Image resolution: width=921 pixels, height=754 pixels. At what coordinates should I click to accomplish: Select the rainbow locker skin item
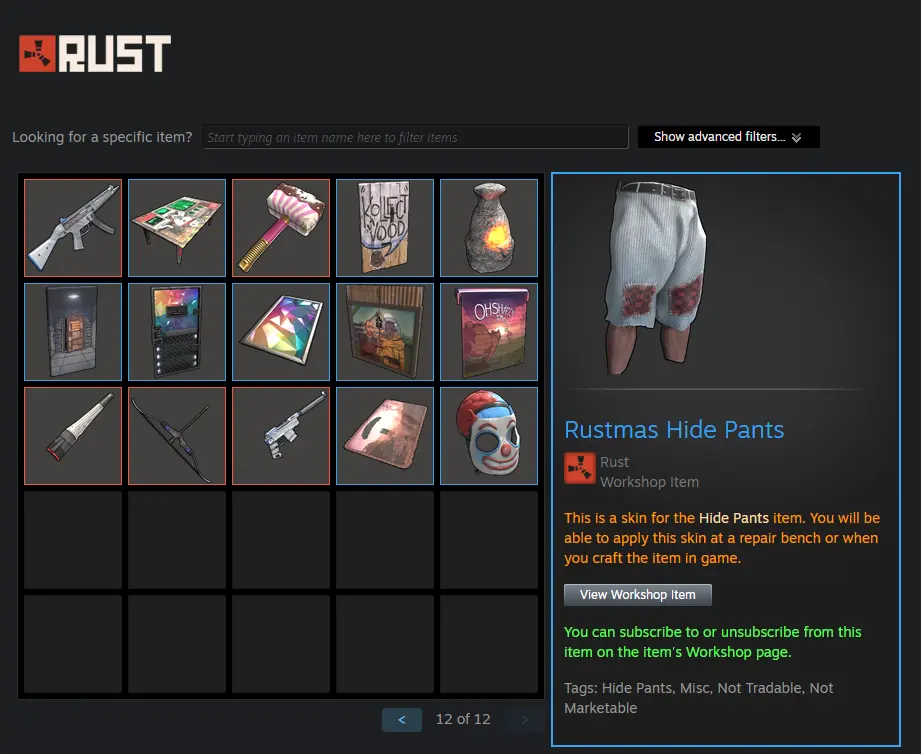[x=177, y=332]
